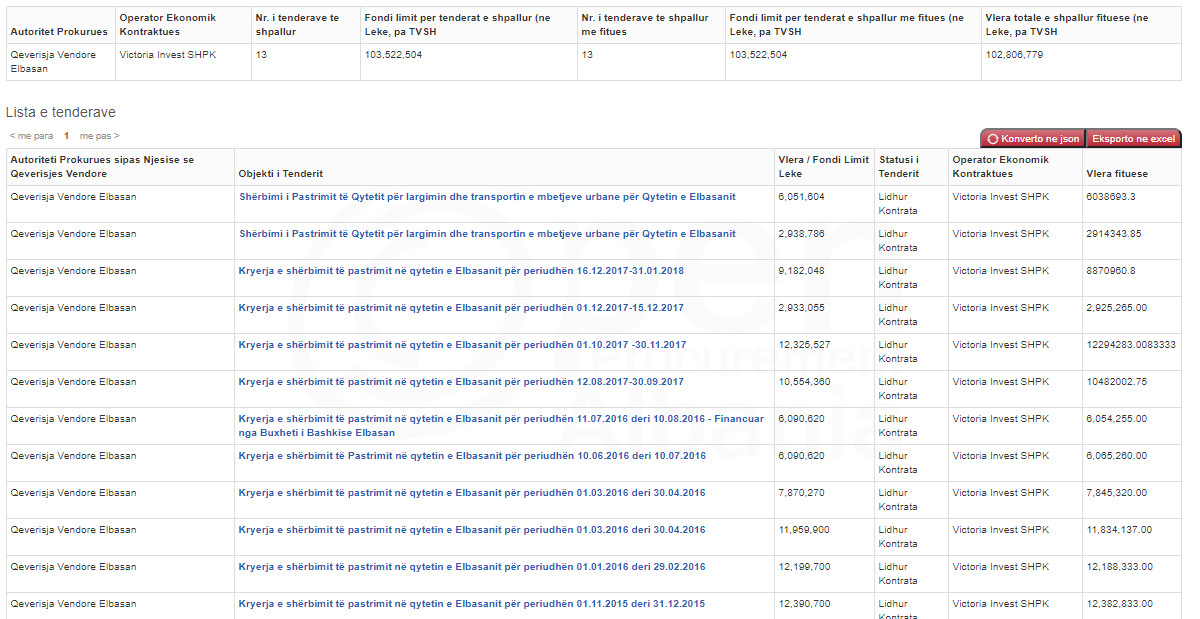Open 01.03.2016 deri 30.04.2016 tender worth 7,870,270
The width and height of the screenshot is (1200, 619).
point(472,493)
